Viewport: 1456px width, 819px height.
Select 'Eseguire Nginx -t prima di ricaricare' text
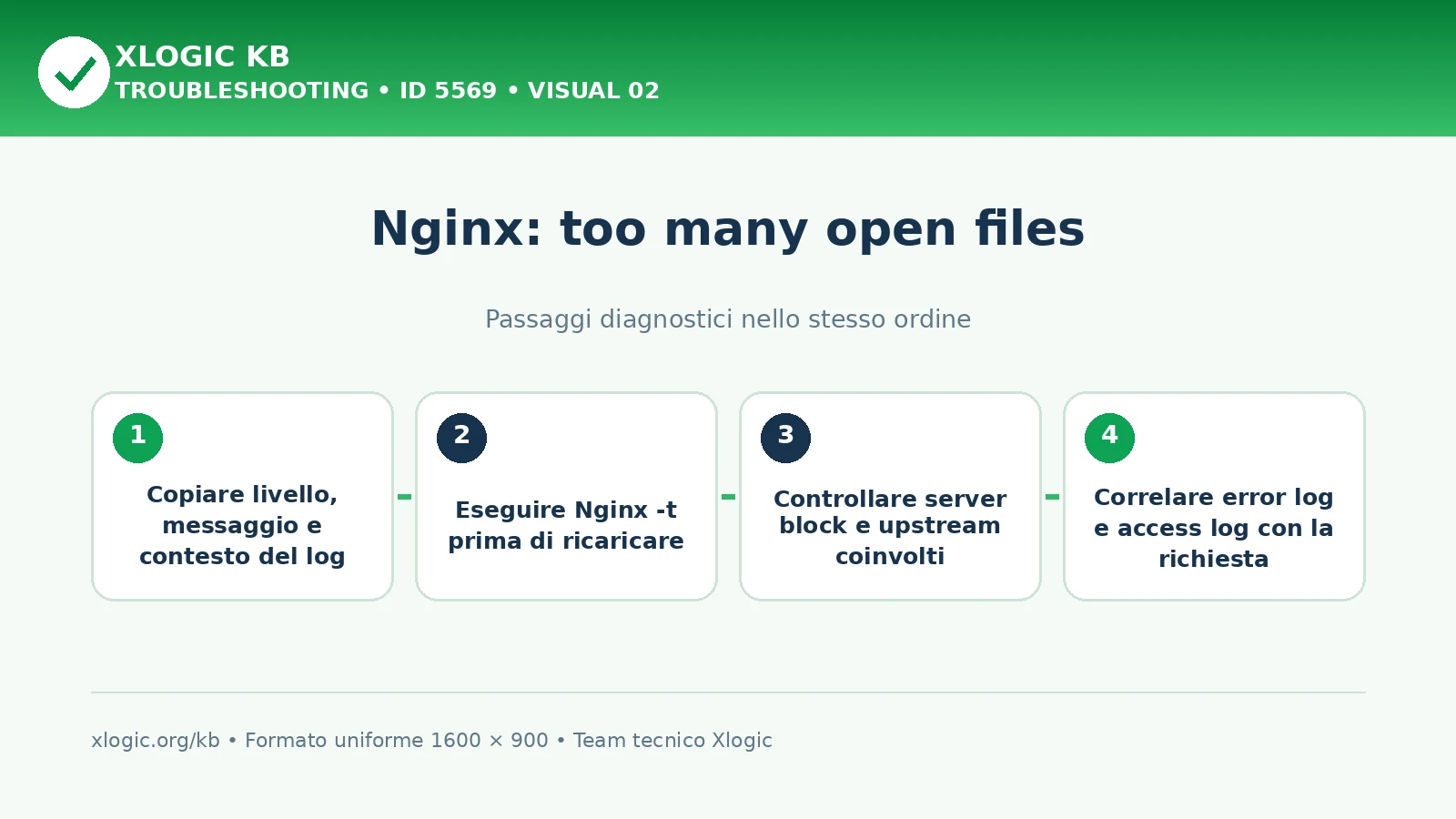pos(566,525)
